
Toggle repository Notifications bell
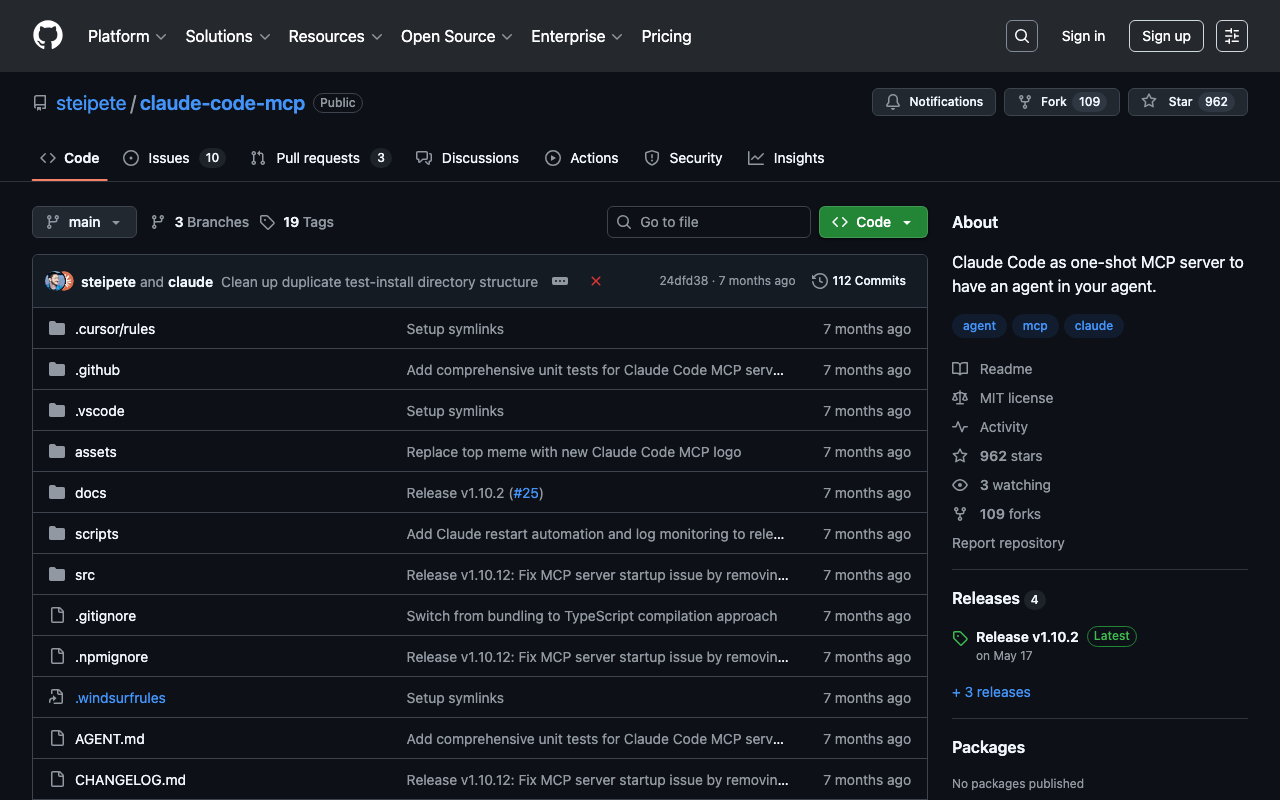point(934,102)
